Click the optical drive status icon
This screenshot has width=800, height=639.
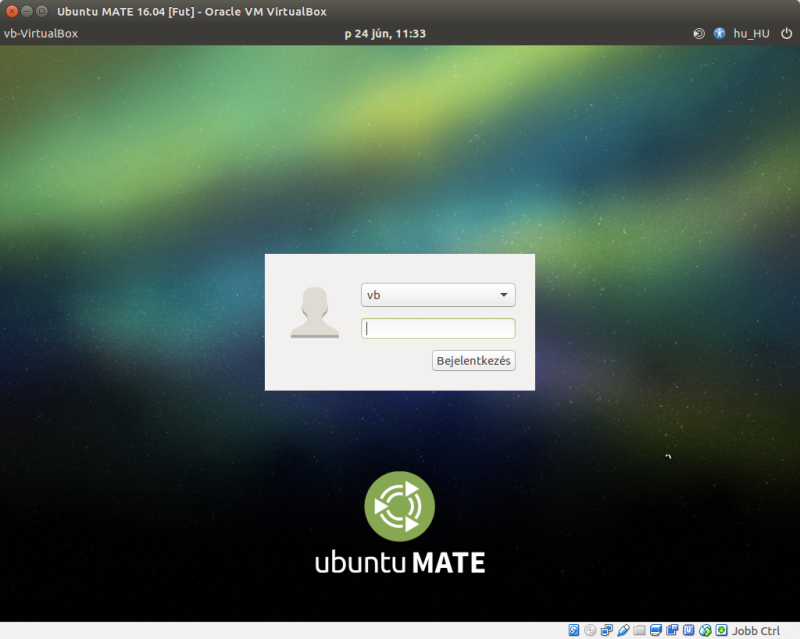(x=590, y=630)
